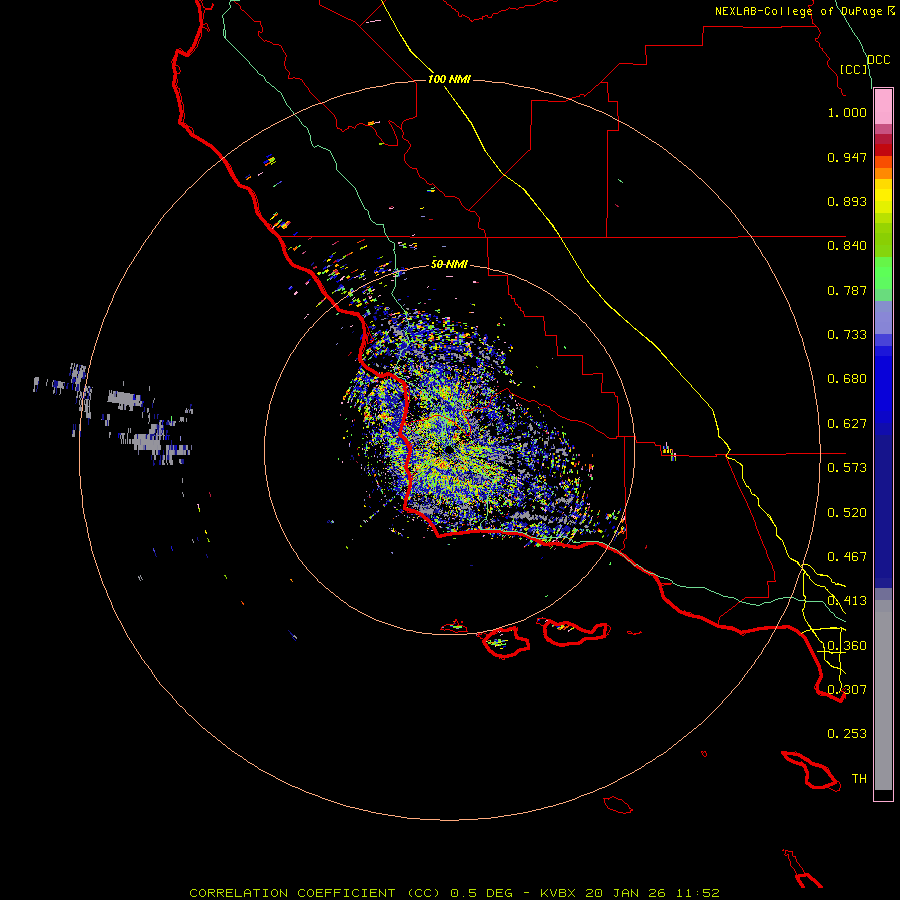
Task: Click the 50 NMI range ring label
Action: [x=449, y=264]
